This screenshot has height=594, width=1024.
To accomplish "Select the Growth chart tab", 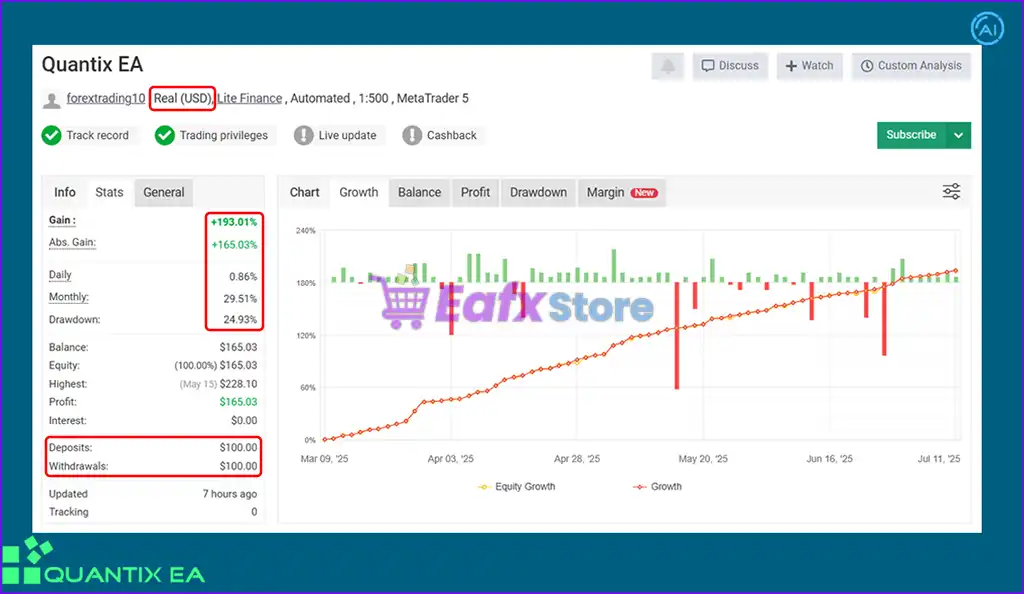I will [359, 193].
